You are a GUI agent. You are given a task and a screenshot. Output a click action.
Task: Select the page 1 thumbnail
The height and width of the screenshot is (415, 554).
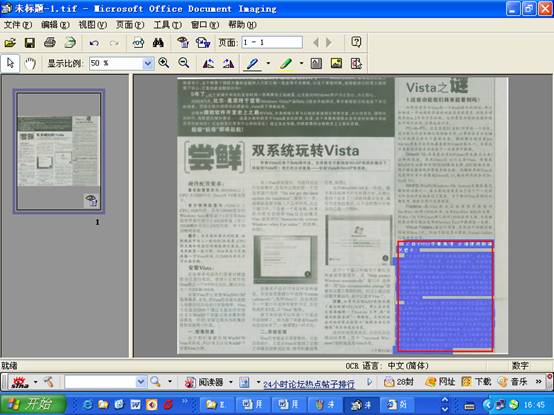(x=59, y=151)
